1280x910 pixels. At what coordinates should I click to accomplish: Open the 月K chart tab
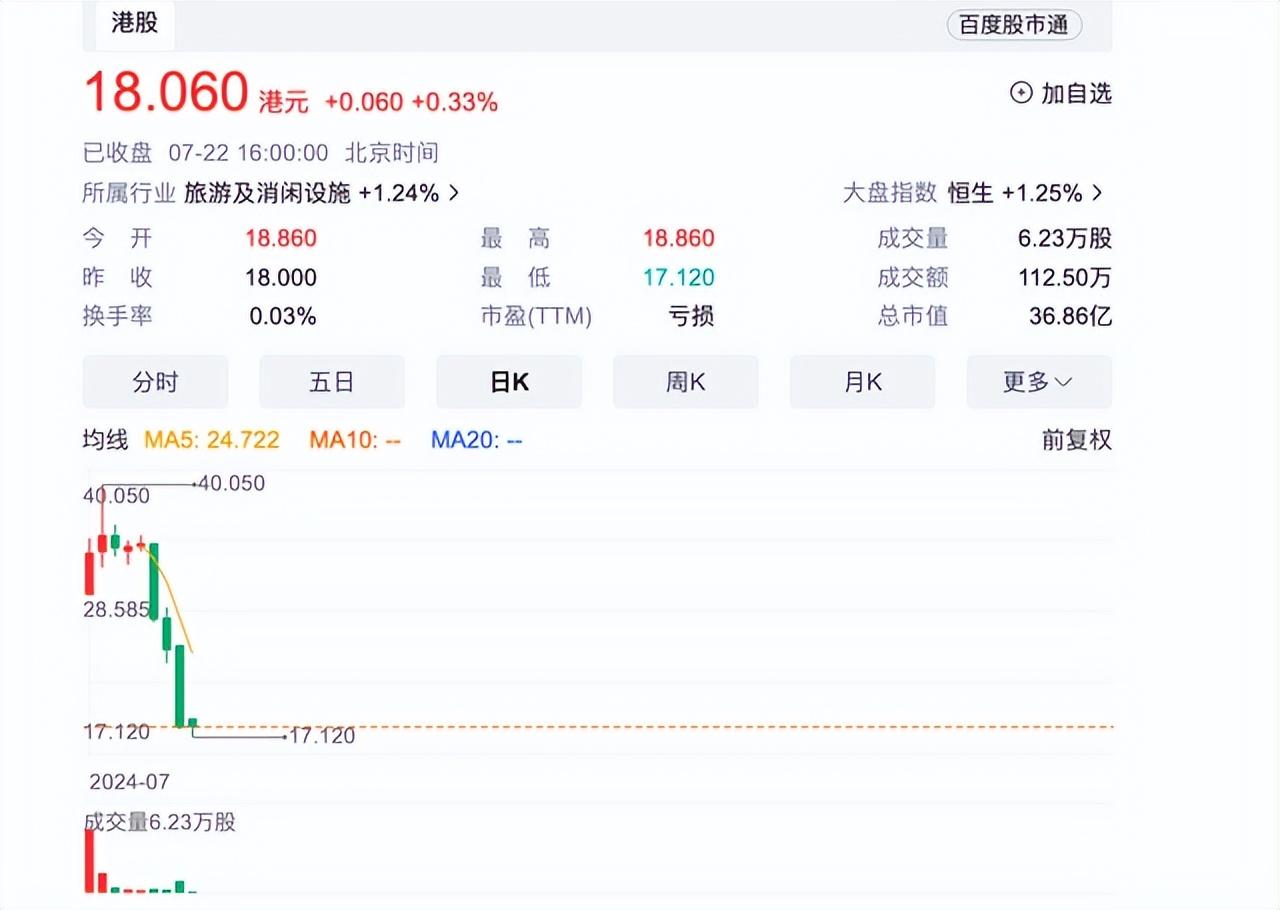[863, 382]
